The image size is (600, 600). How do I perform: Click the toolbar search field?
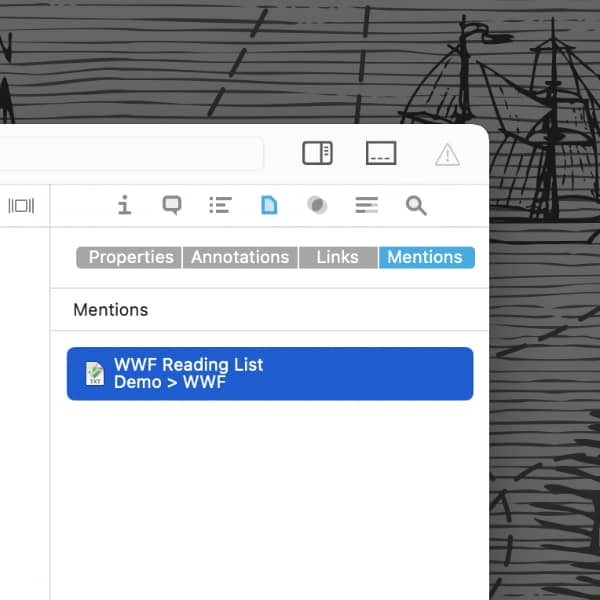[x=130, y=153]
